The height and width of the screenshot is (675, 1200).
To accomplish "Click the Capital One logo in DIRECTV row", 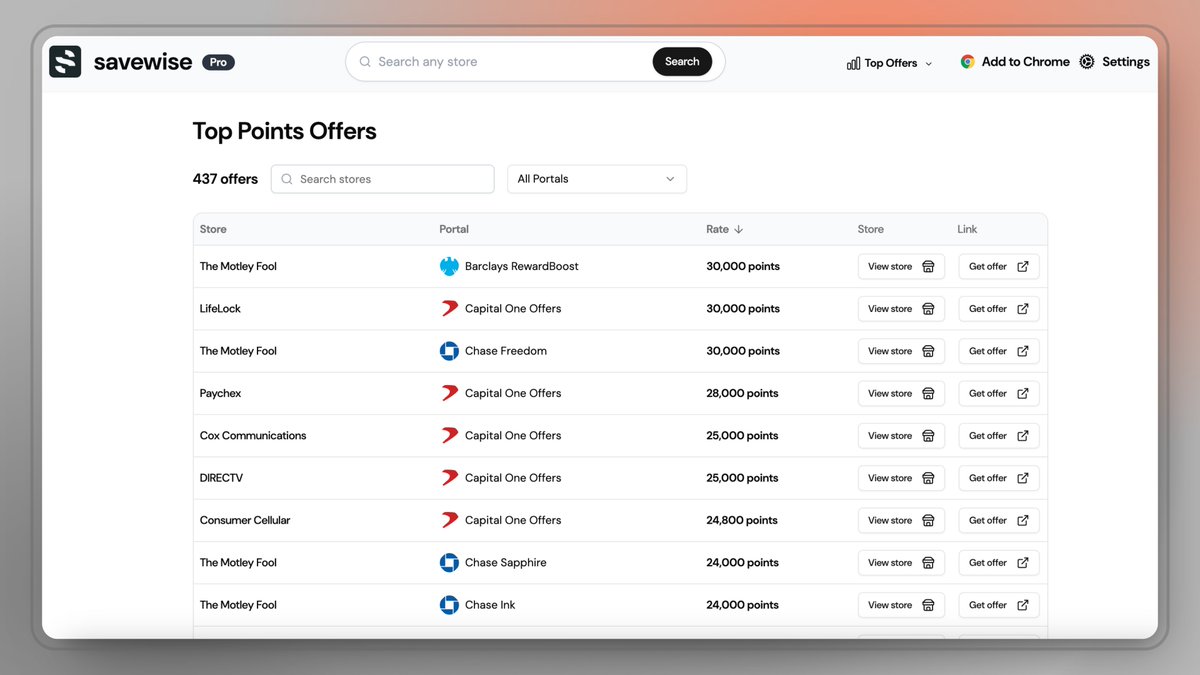I will 449,478.
